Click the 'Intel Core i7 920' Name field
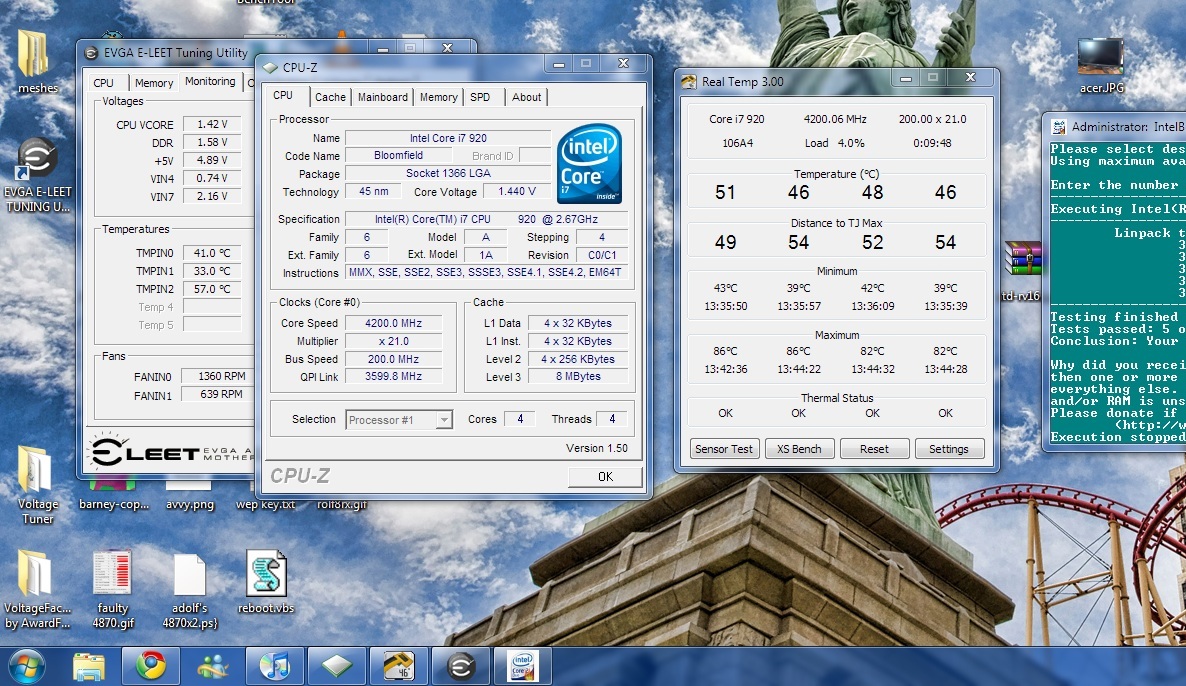This screenshot has width=1186, height=686. tap(449, 138)
